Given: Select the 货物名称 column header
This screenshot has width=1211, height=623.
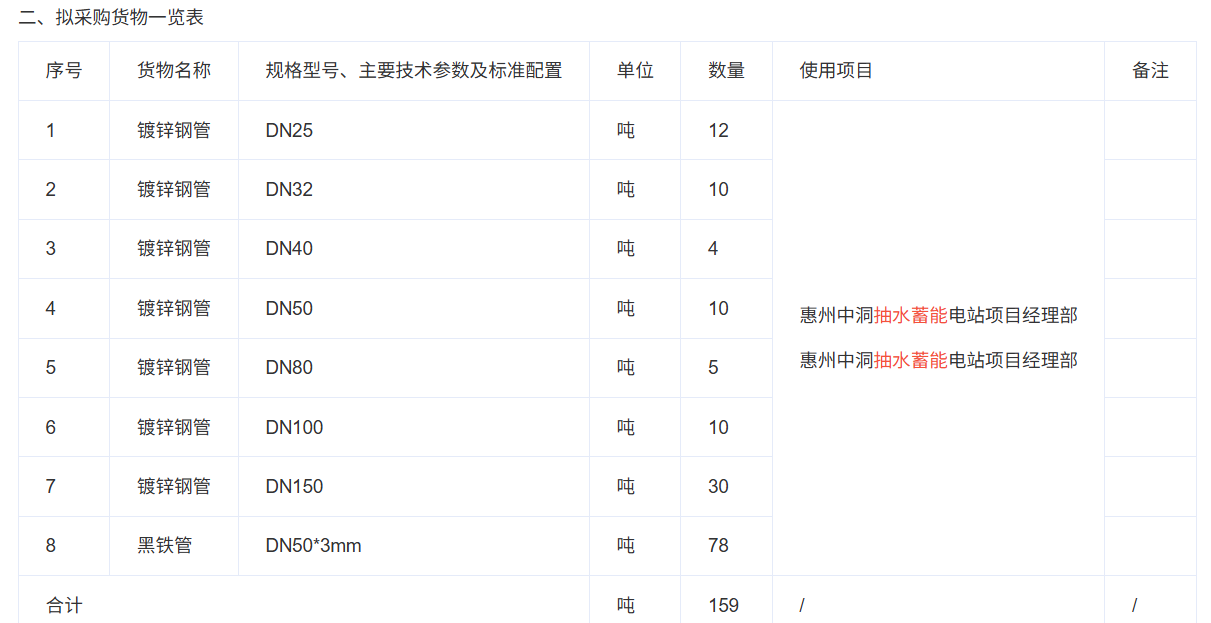Looking at the screenshot, I should (x=174, y=71).
